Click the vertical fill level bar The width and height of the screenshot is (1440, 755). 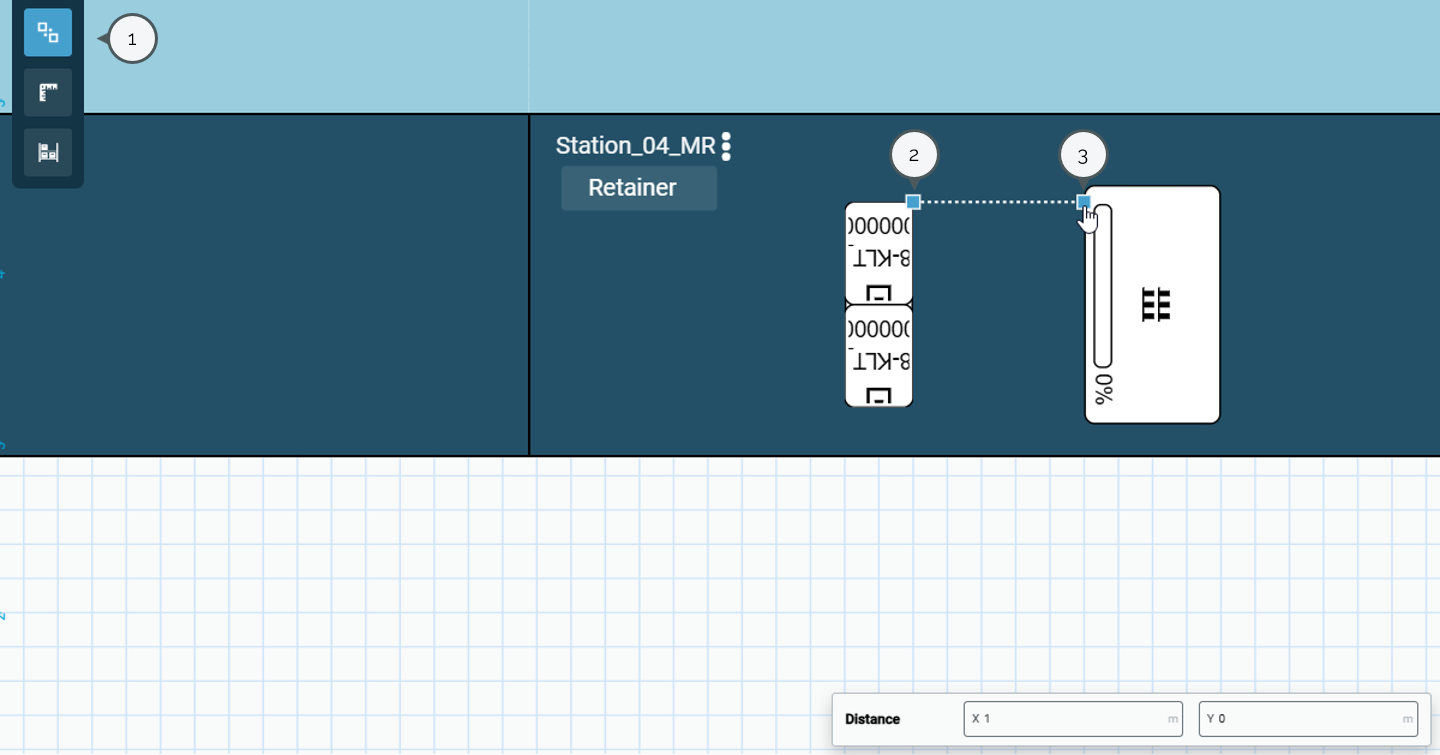(1102, 290)
